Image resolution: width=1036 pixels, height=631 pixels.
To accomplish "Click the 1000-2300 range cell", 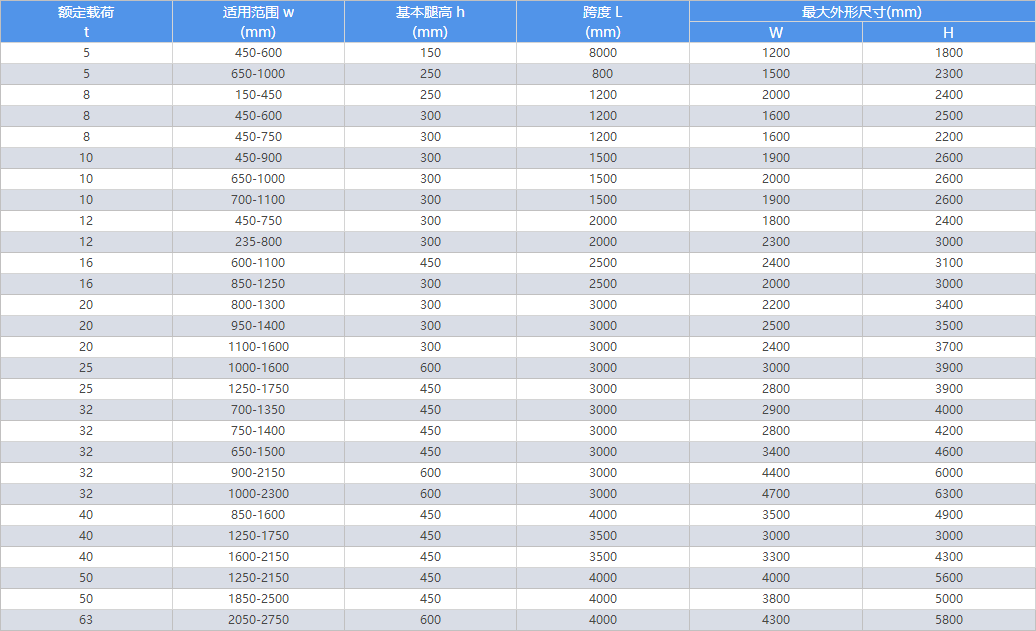I will pyautogui.click(x=258, y=494).
